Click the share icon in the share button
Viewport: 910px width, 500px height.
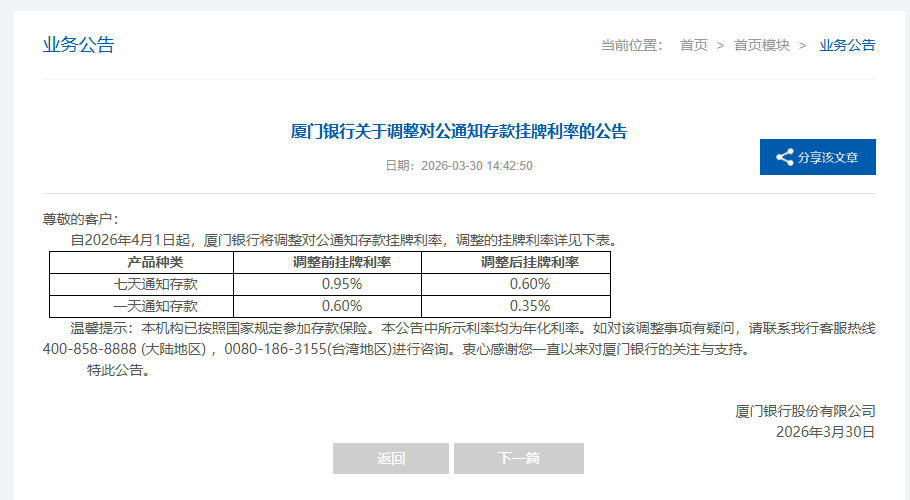point(785,157)
